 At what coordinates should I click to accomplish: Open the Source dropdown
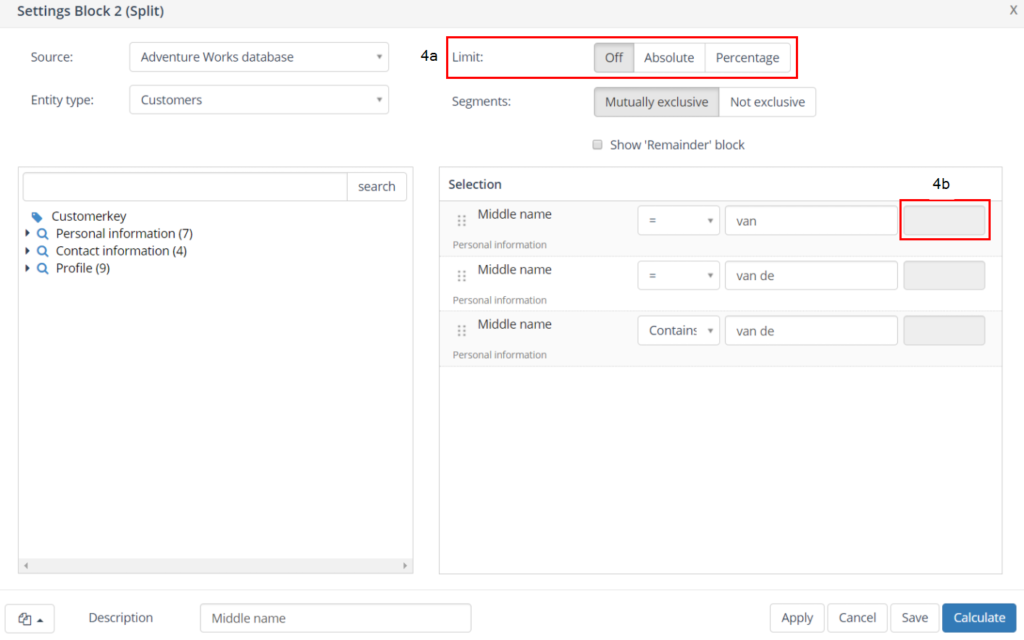259,57
